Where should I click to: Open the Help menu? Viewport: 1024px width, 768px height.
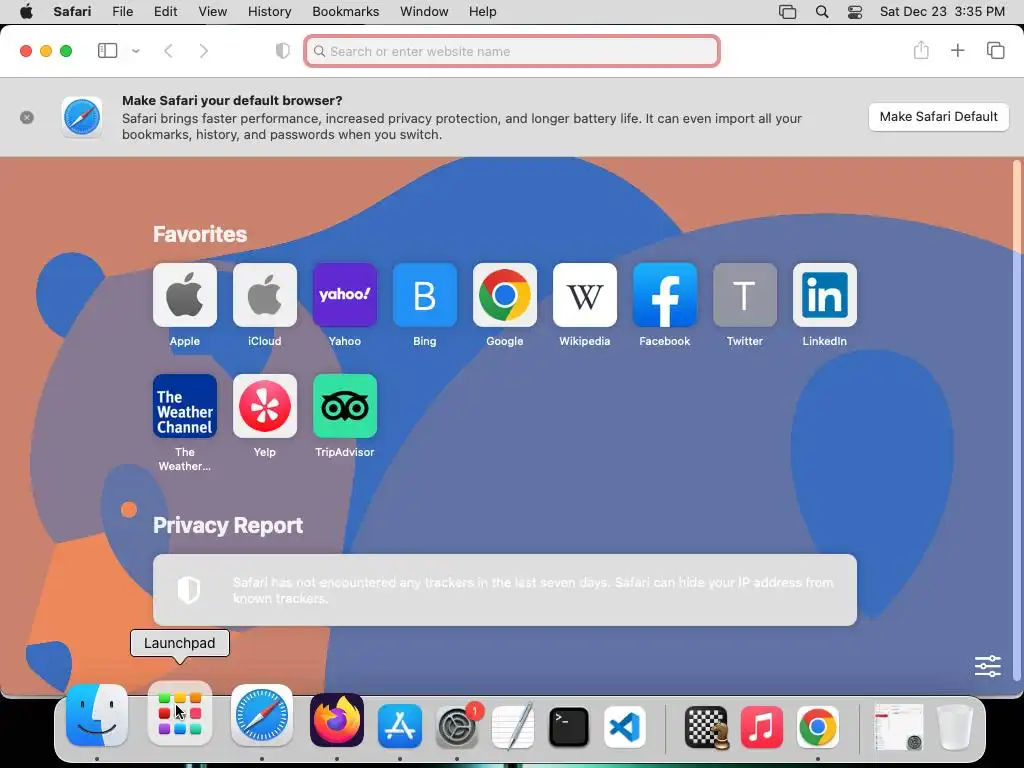[x=483, y=12]
